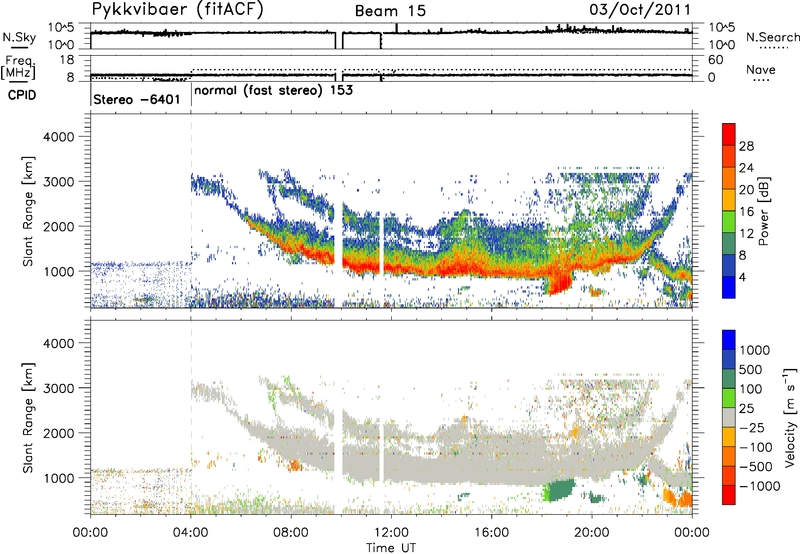
Task: Click the Freq. [MHz] axis label
Action: (18, 67)
